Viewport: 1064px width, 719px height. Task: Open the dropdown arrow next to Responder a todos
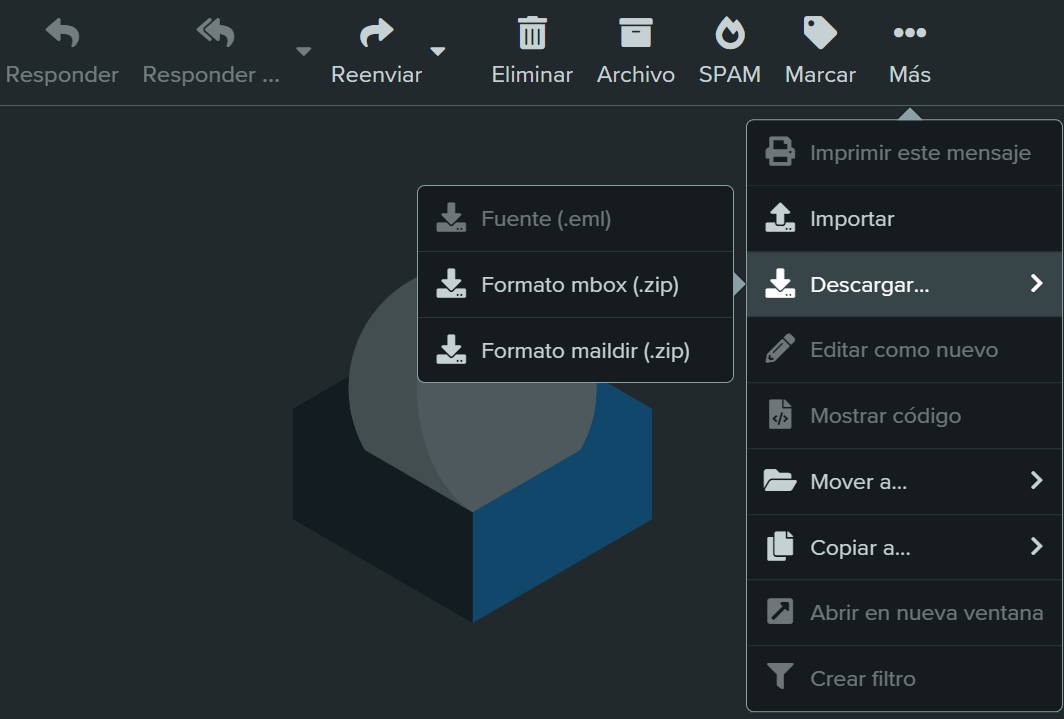click(x=303, y=52)
